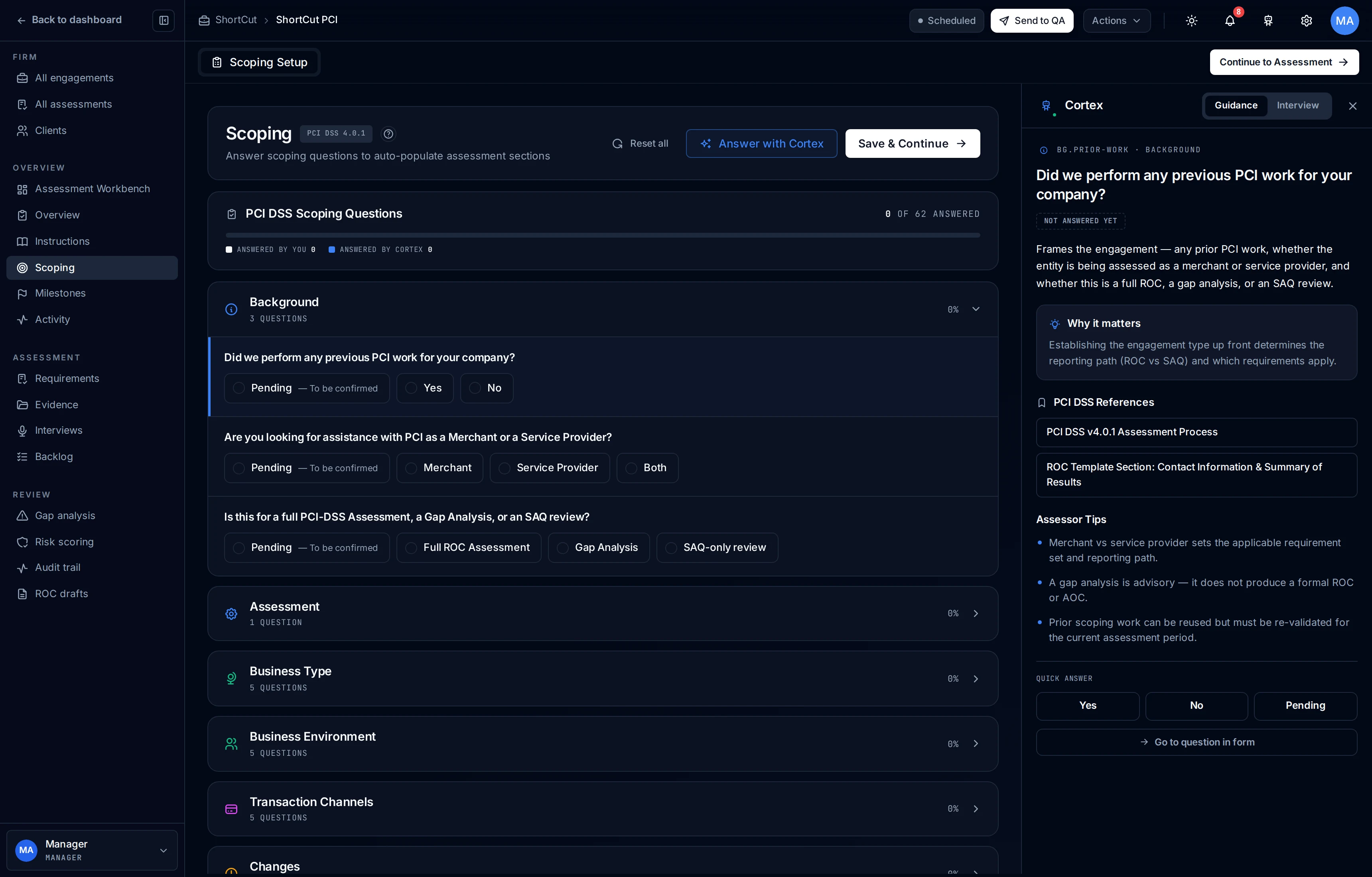Click Go to question in form
Viewport: 1372px width, 877px height.
(1197, 742)
